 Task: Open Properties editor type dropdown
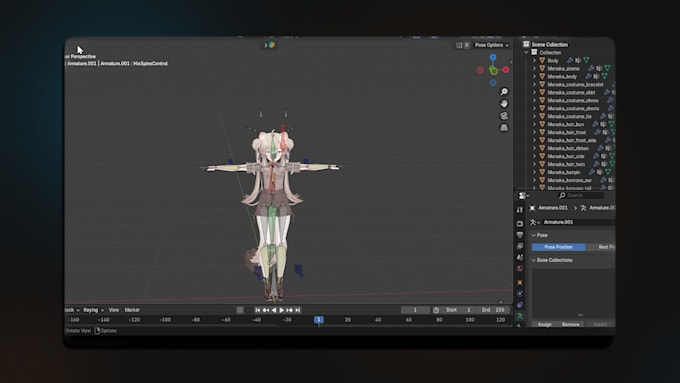[524, 196]
